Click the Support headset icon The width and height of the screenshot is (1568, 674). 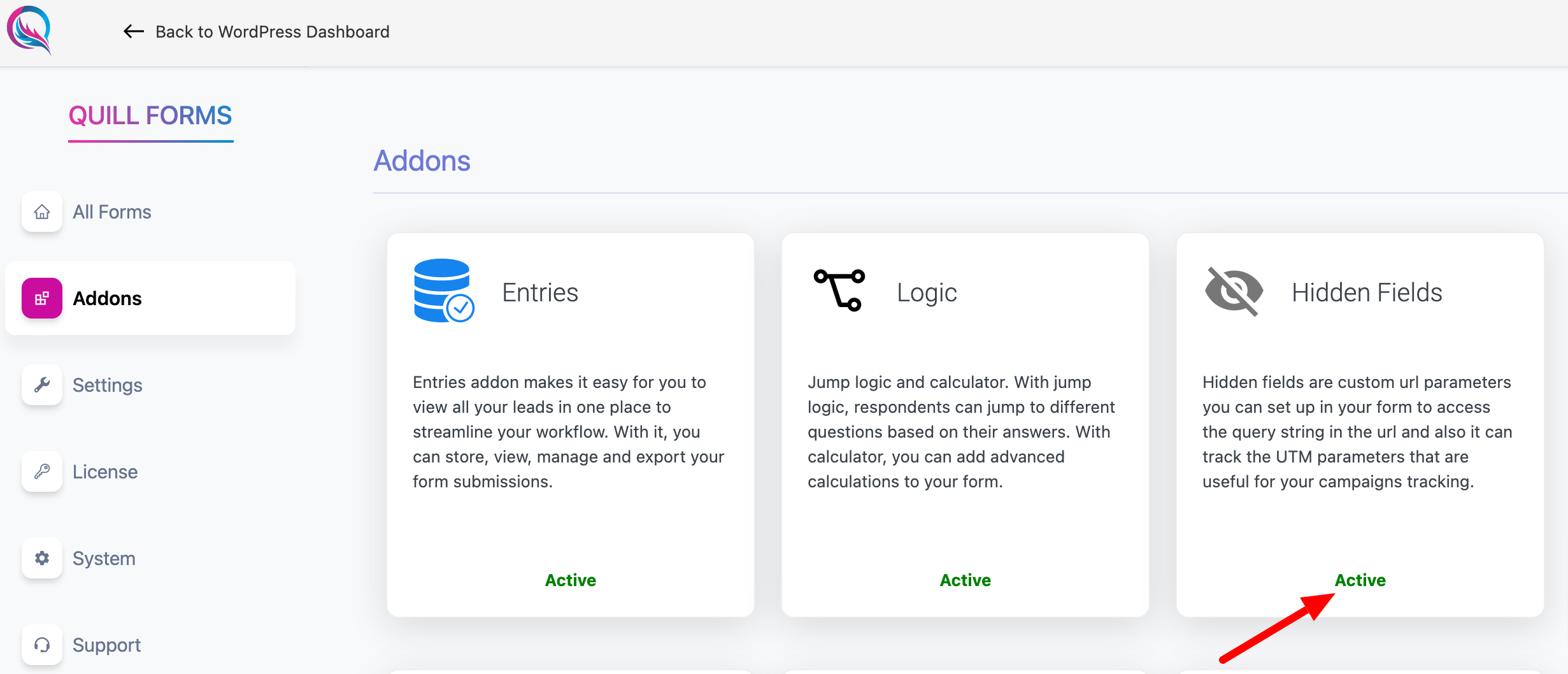pos(42,645)
